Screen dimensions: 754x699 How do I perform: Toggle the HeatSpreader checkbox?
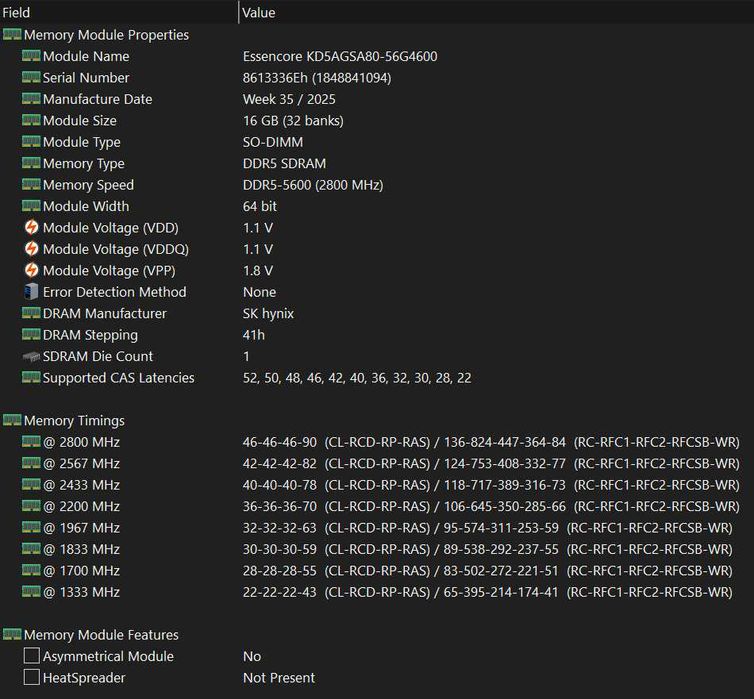point(32,678)
